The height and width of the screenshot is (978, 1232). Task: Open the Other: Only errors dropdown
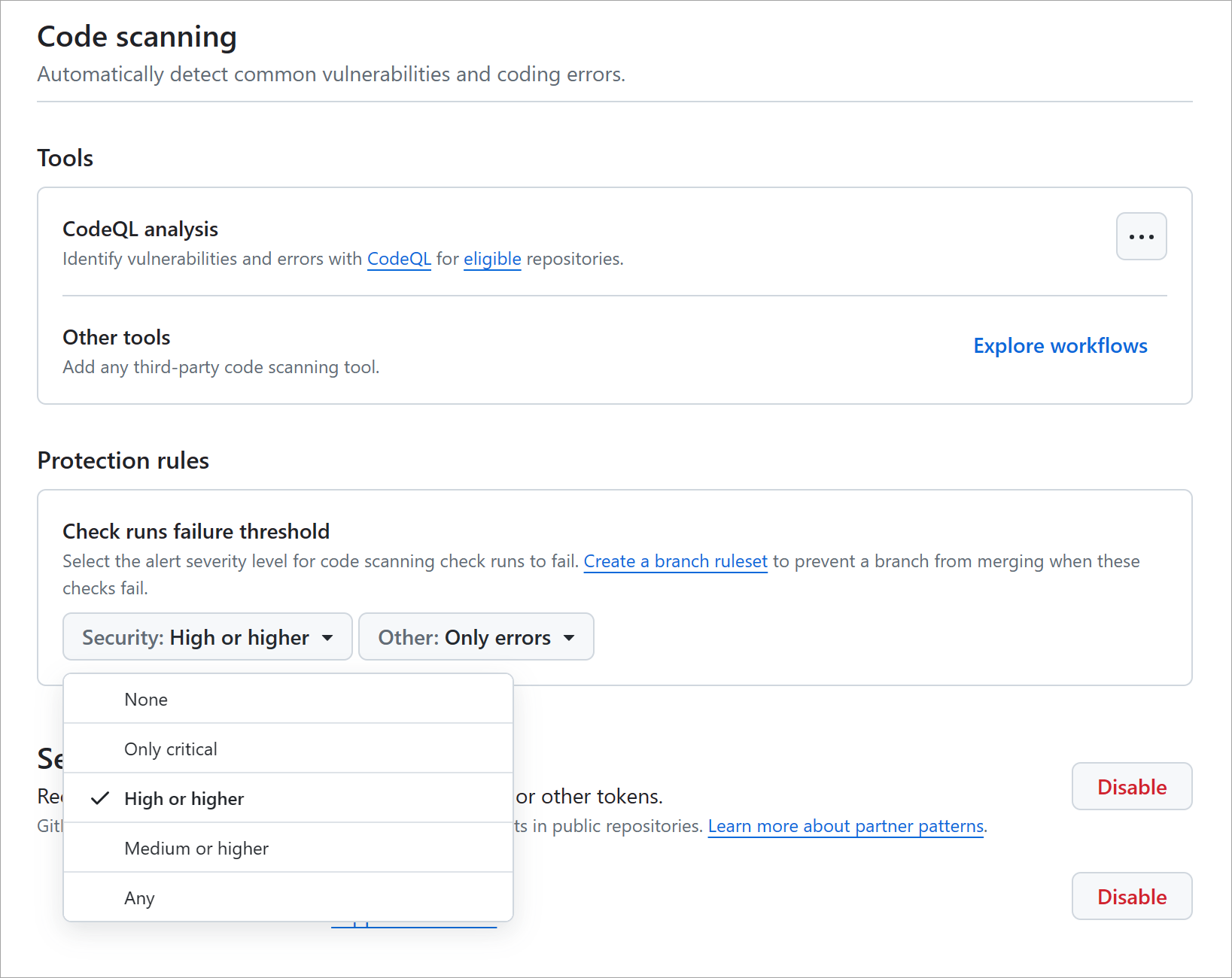tap(476, 637)
